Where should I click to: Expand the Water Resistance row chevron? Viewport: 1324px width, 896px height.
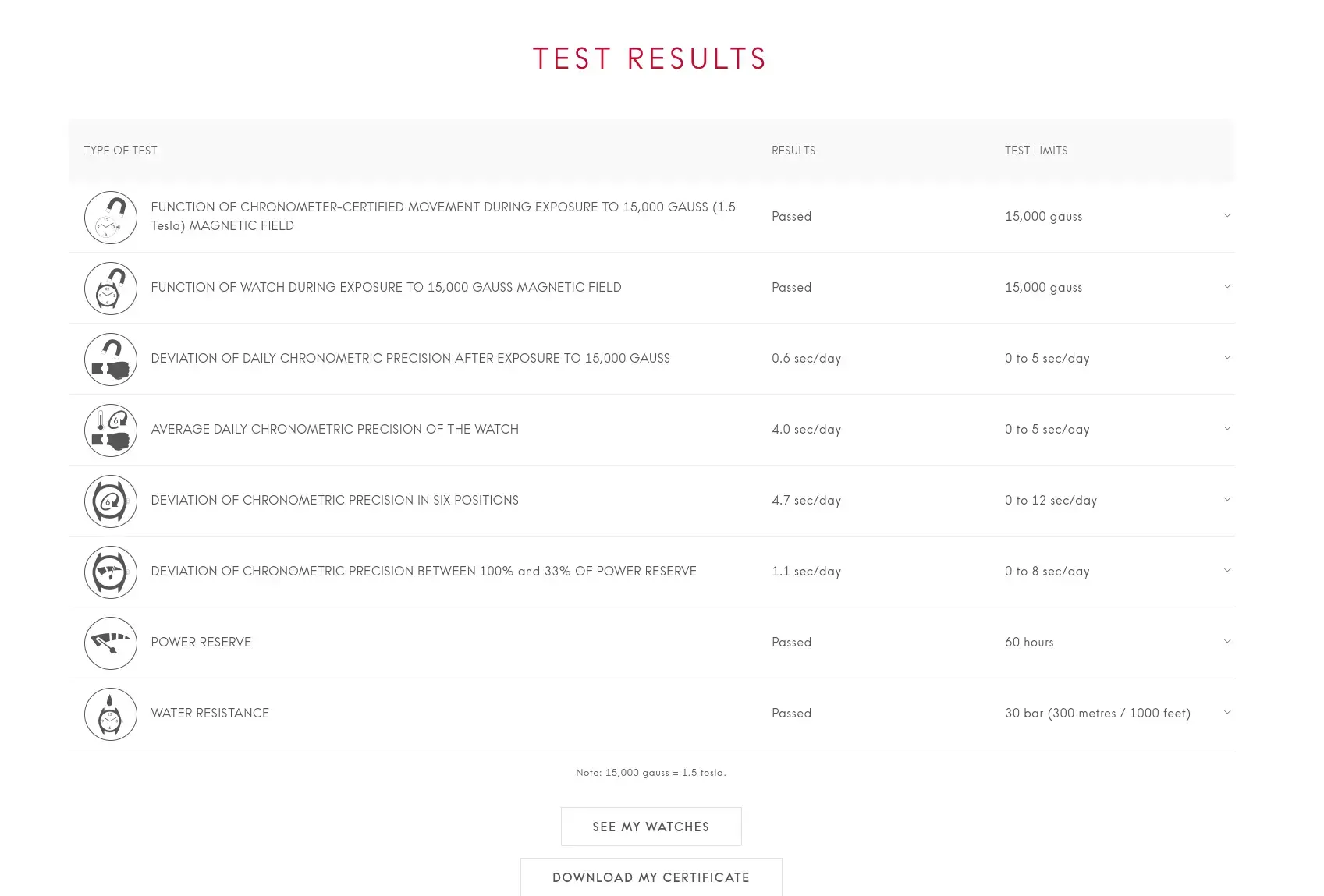coord(1227,713)
